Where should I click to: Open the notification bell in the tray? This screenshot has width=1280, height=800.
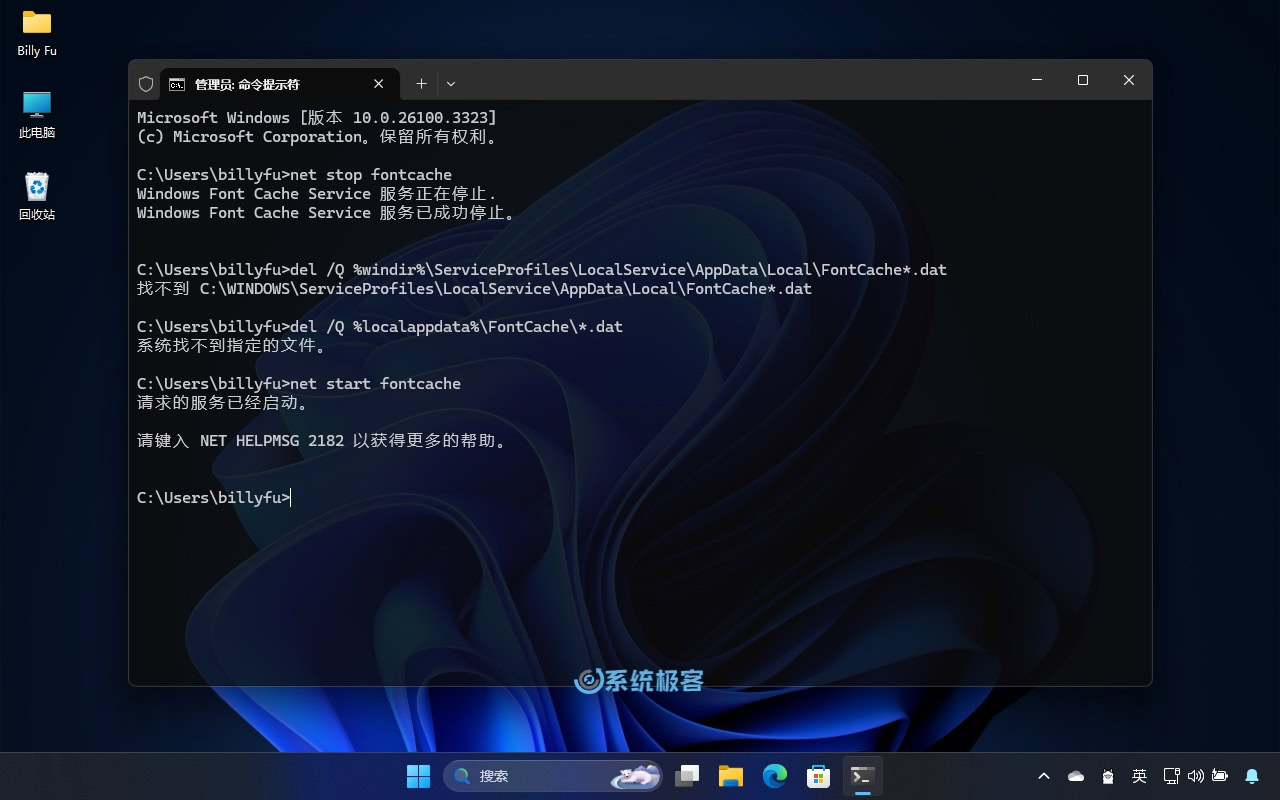pos(1252,776)
